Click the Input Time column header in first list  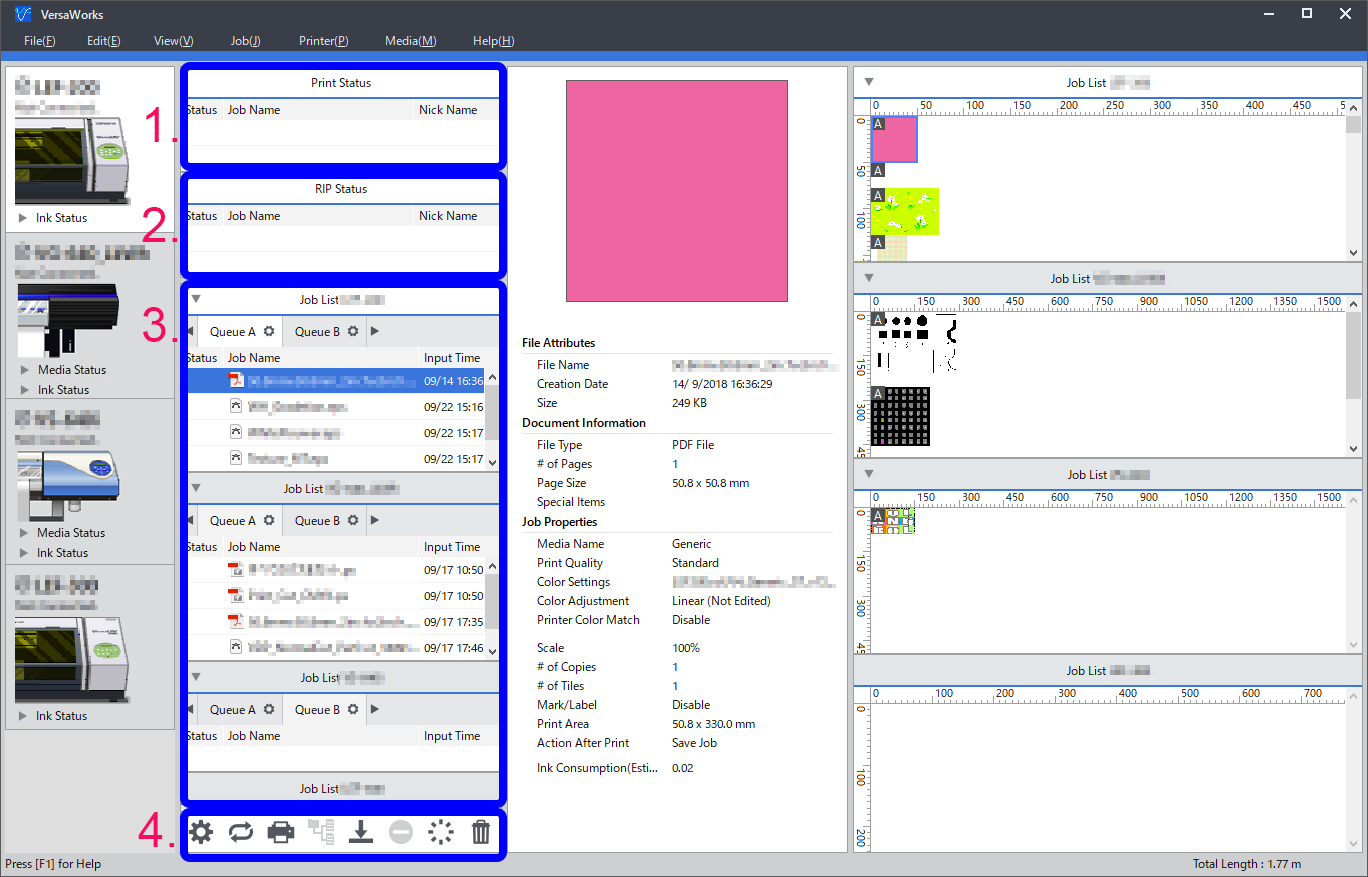point(451,358)
